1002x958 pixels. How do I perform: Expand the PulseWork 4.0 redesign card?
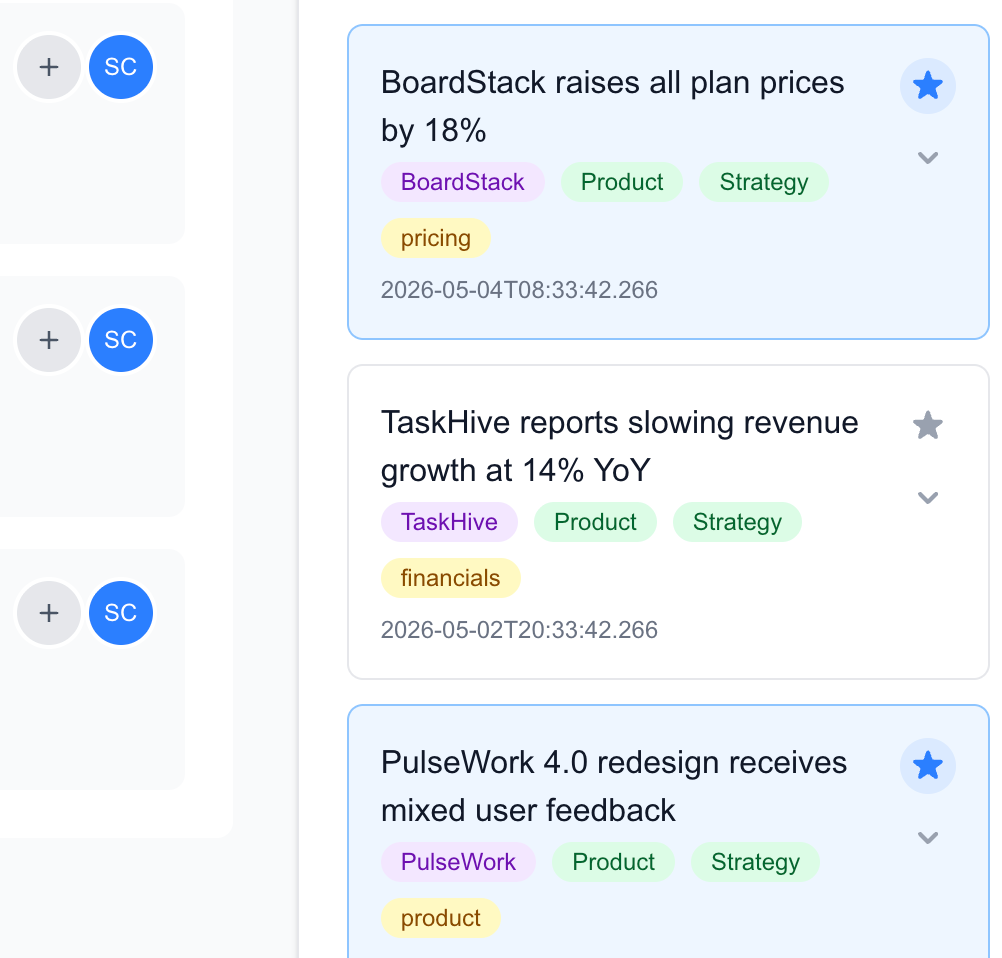tap(927, 837)
